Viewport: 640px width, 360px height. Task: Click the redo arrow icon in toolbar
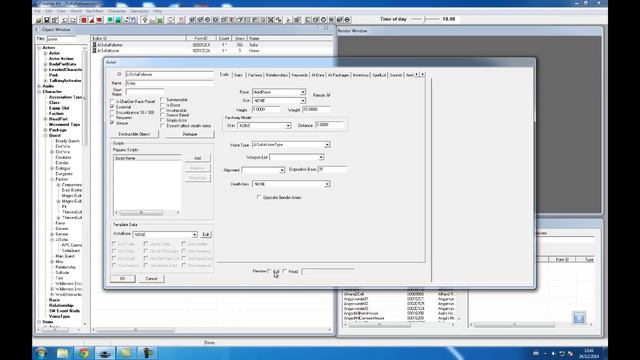click(x=73, y=20)
